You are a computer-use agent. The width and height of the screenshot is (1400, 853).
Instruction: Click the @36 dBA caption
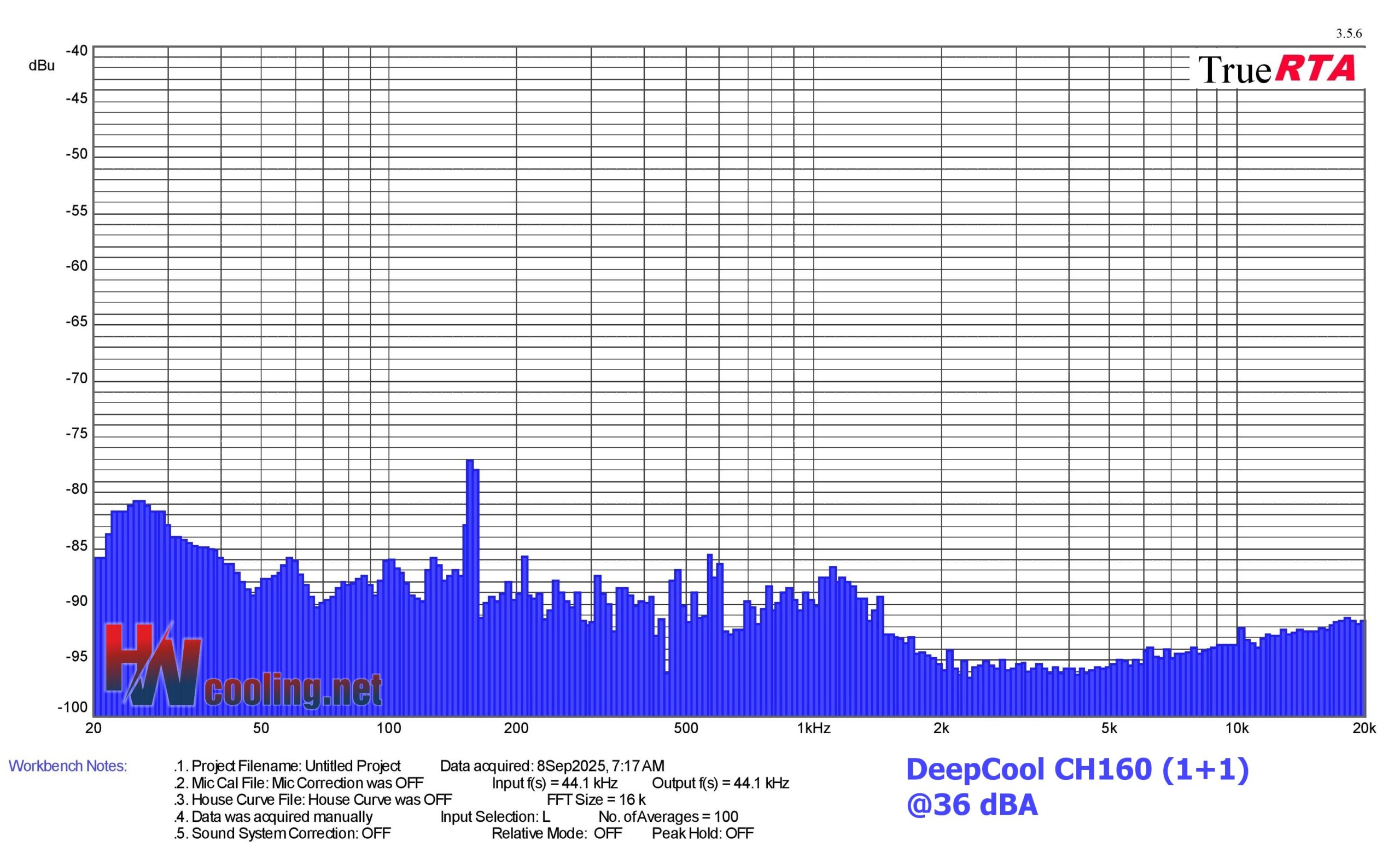[x=972, y=805]
